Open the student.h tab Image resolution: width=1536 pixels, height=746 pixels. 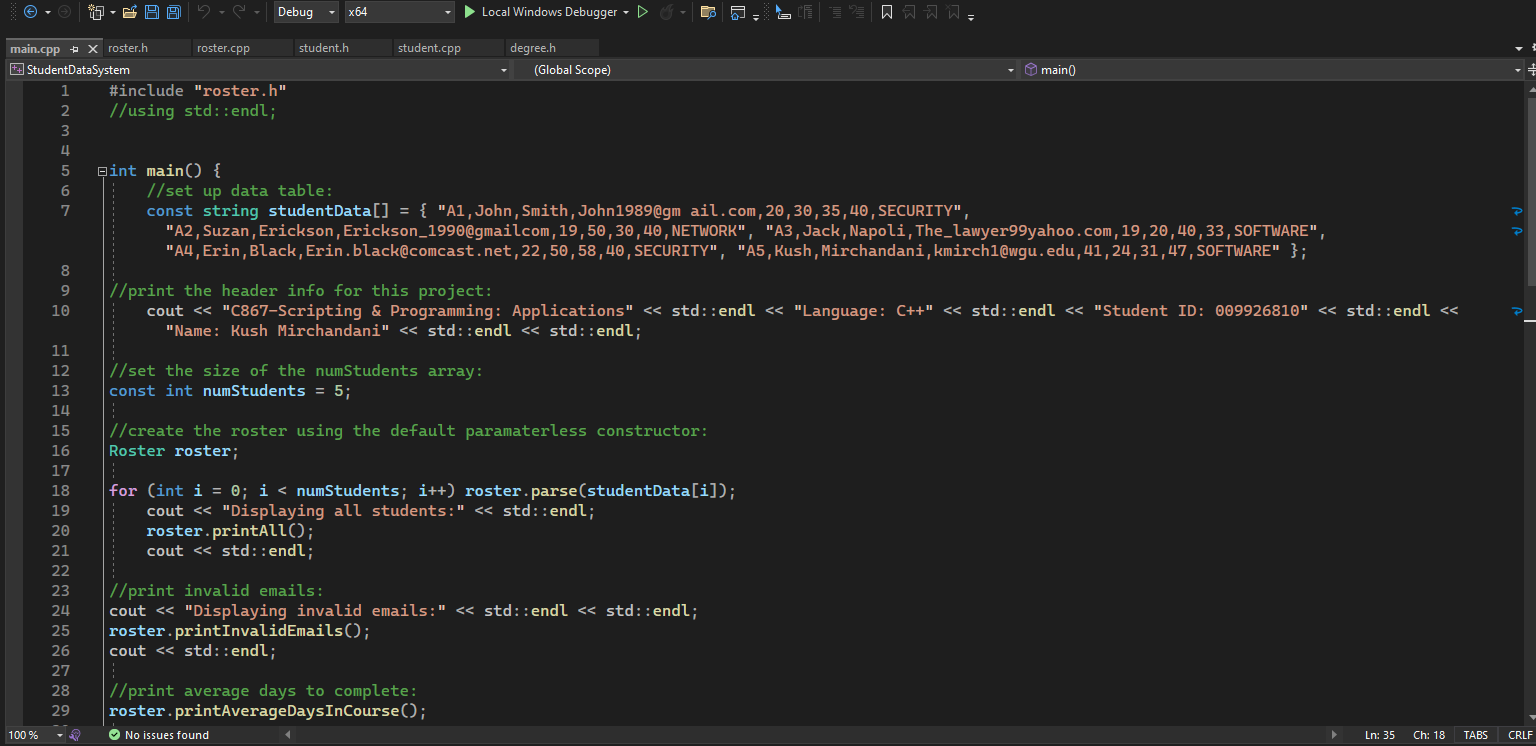pyautogui.click(x=342, y=47)
